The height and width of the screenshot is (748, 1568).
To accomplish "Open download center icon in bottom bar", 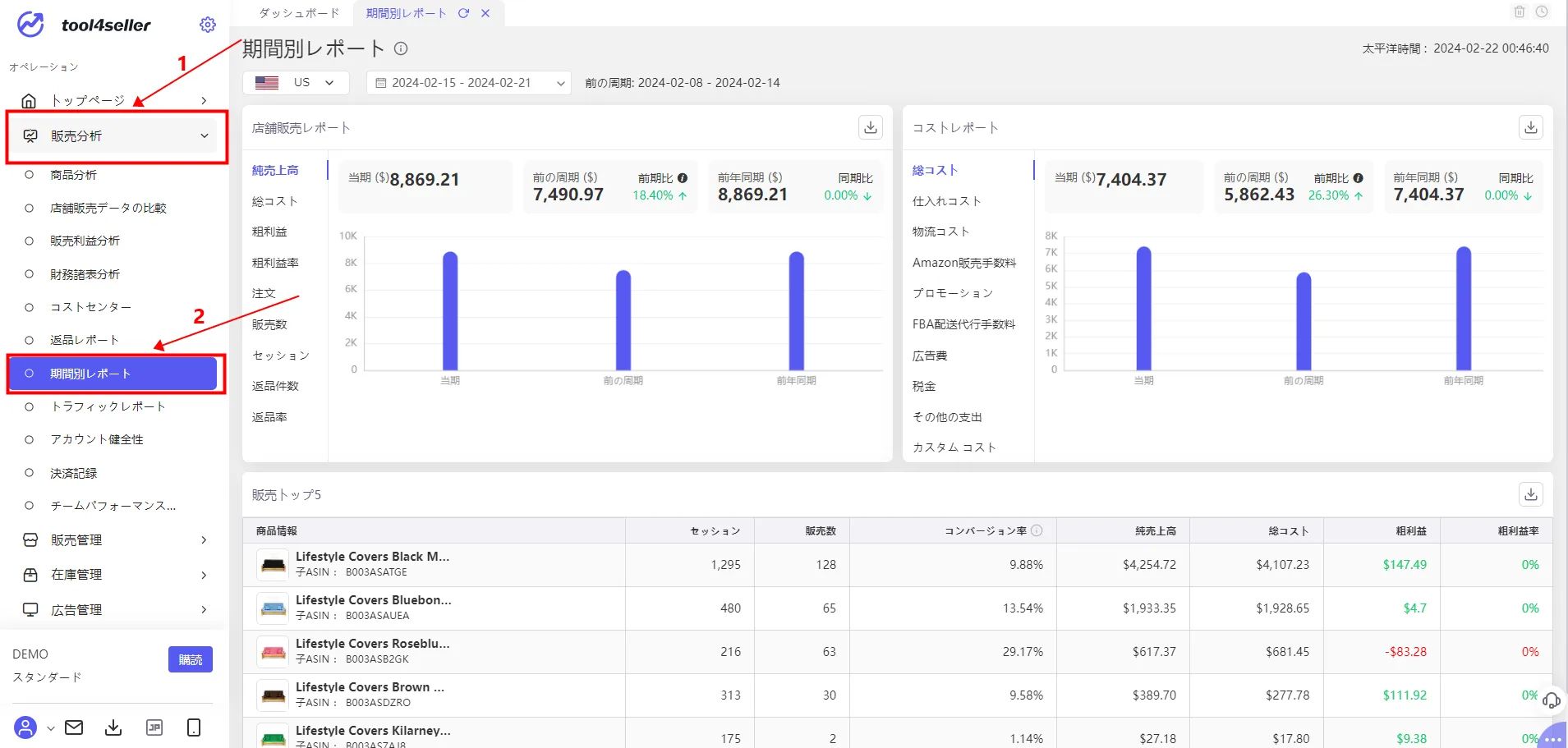I will pos(113,727).
